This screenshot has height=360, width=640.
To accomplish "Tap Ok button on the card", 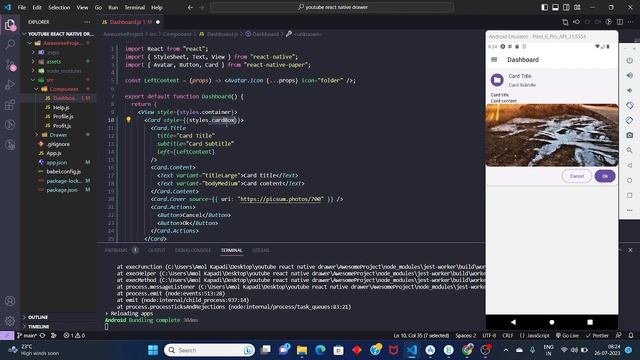I will click(604, 176).
